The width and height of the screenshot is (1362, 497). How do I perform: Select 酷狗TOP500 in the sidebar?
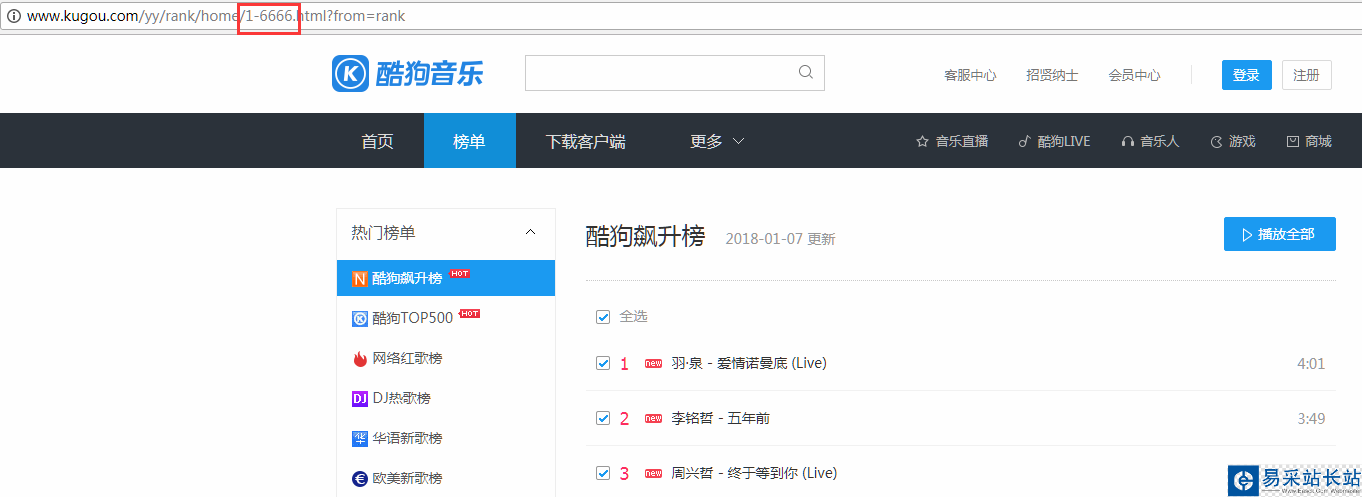(446, 319)
